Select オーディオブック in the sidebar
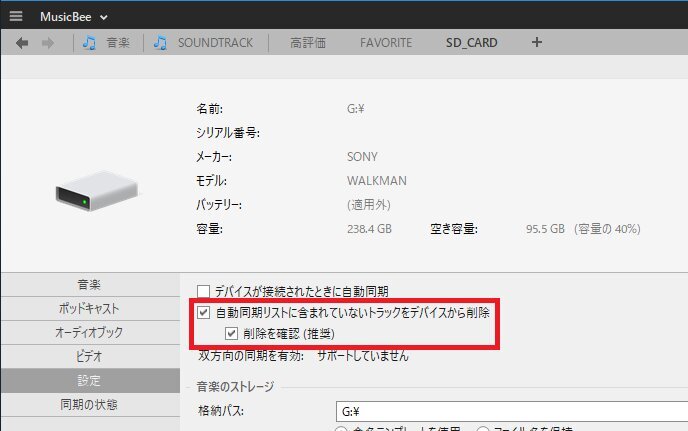 (x=90, y=332)
